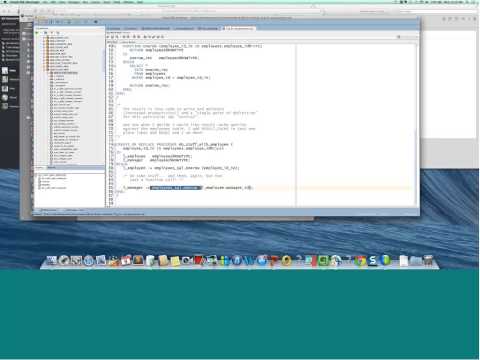
Task: Click the filter icon in Connections panel
Action: [x=52, y=33]
